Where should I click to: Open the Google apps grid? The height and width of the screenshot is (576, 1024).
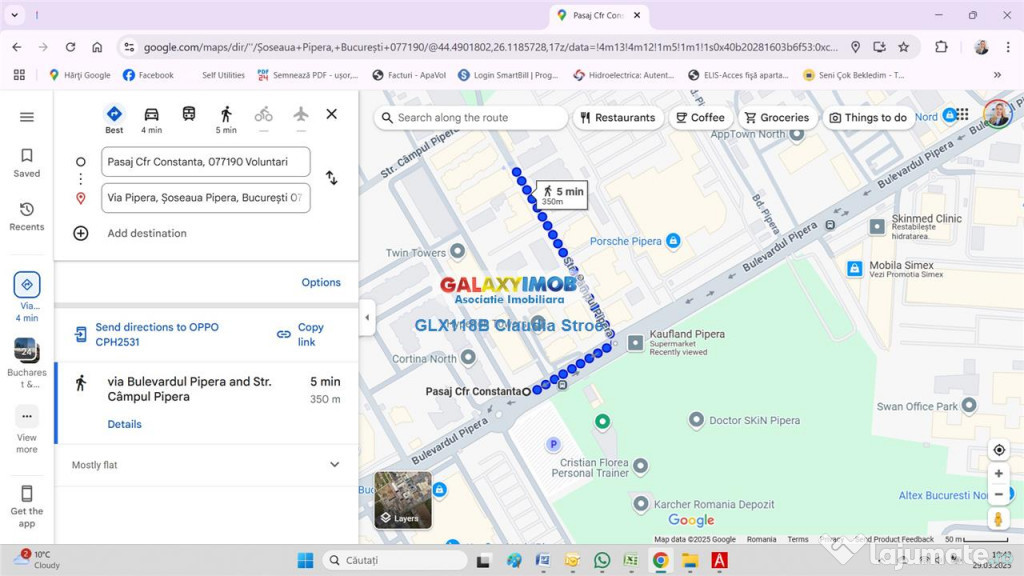961,115
